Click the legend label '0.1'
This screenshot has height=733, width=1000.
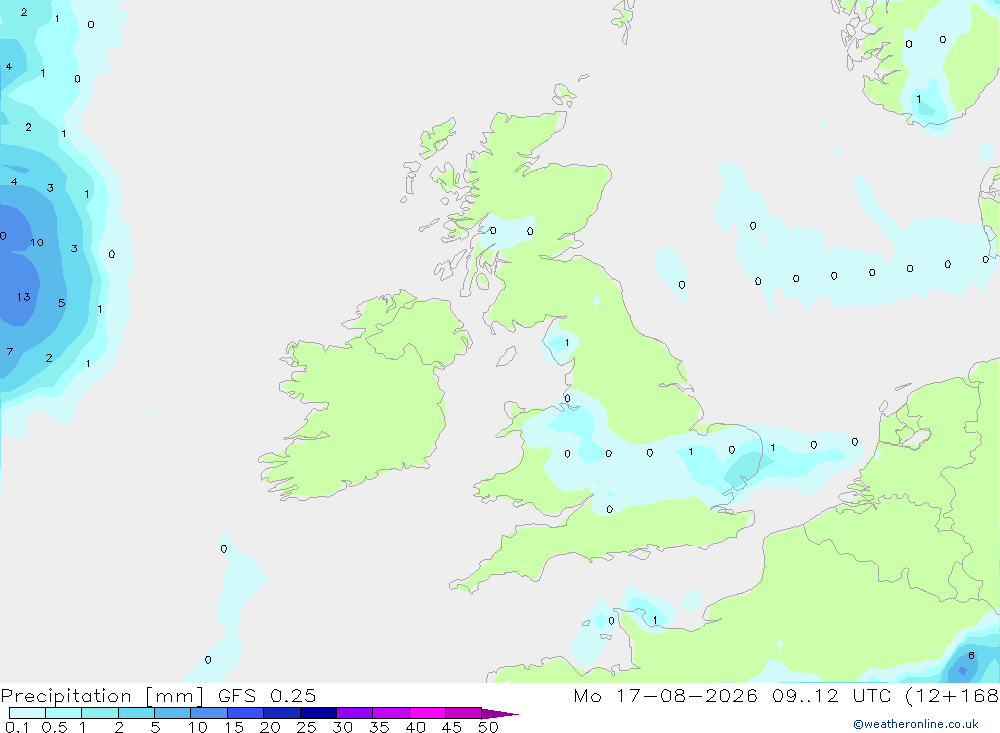click(17, 727)
